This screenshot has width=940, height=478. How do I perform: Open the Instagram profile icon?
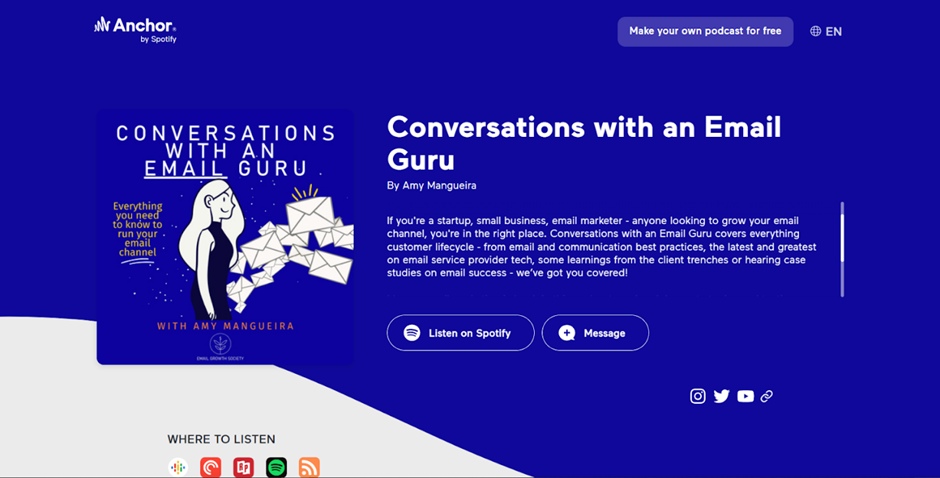coord(698,396)
